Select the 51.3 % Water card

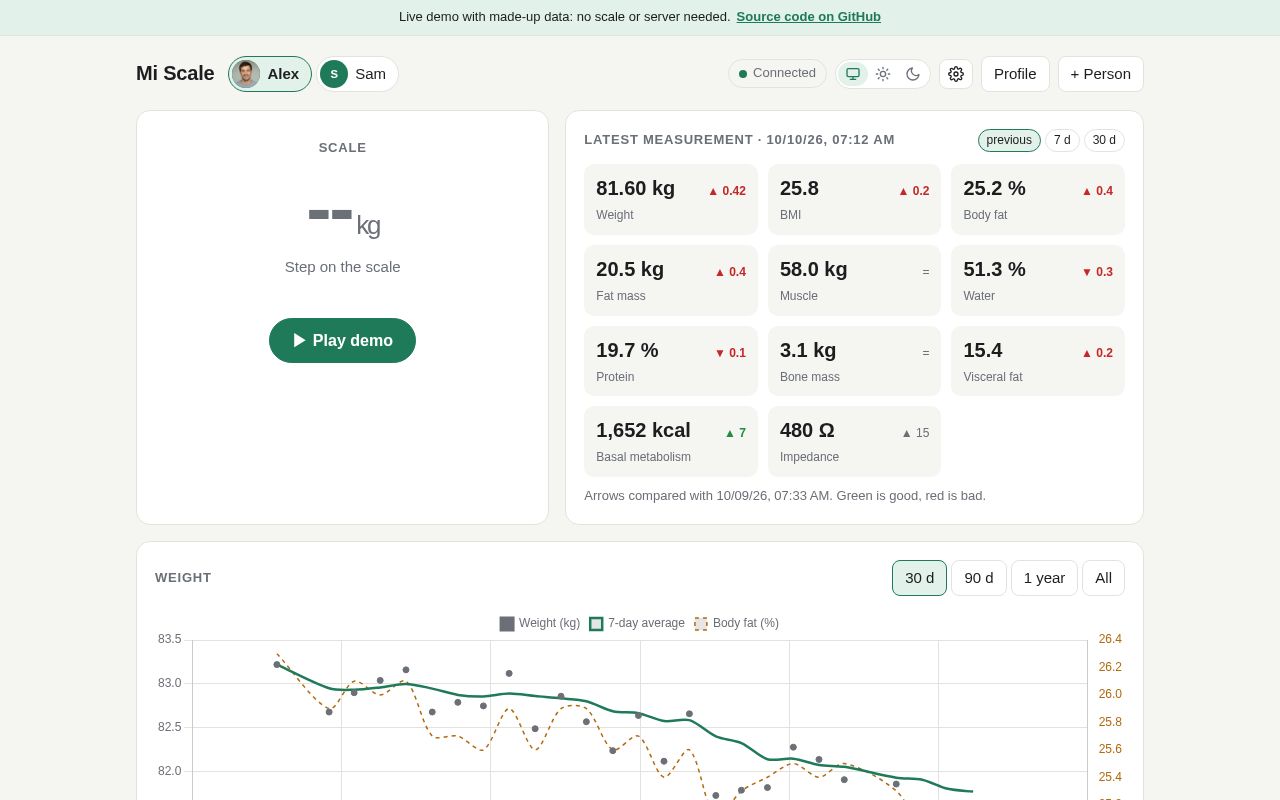(x=1038, y=280)
